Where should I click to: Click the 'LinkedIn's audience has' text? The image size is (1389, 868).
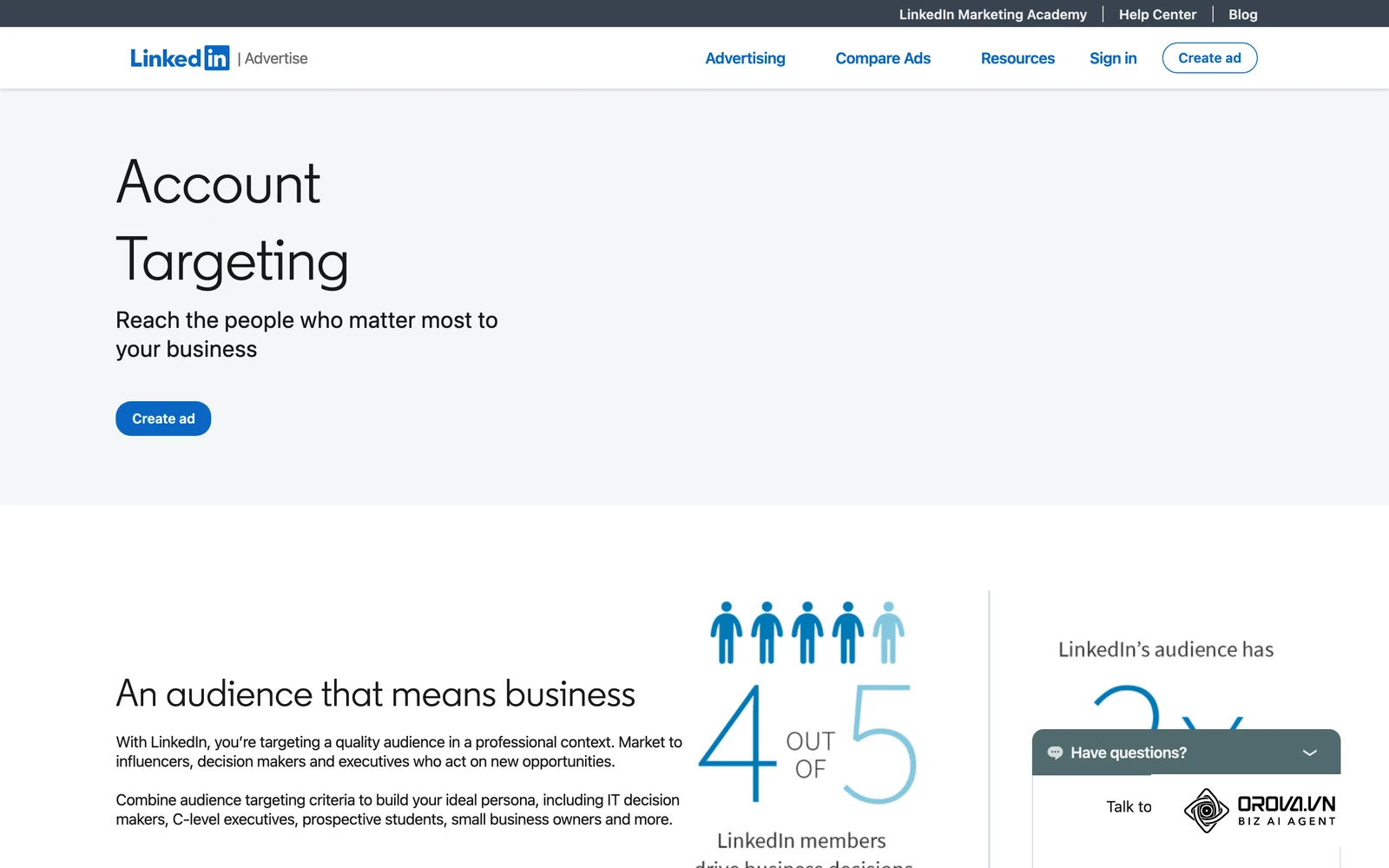[x=1166, y=649]
